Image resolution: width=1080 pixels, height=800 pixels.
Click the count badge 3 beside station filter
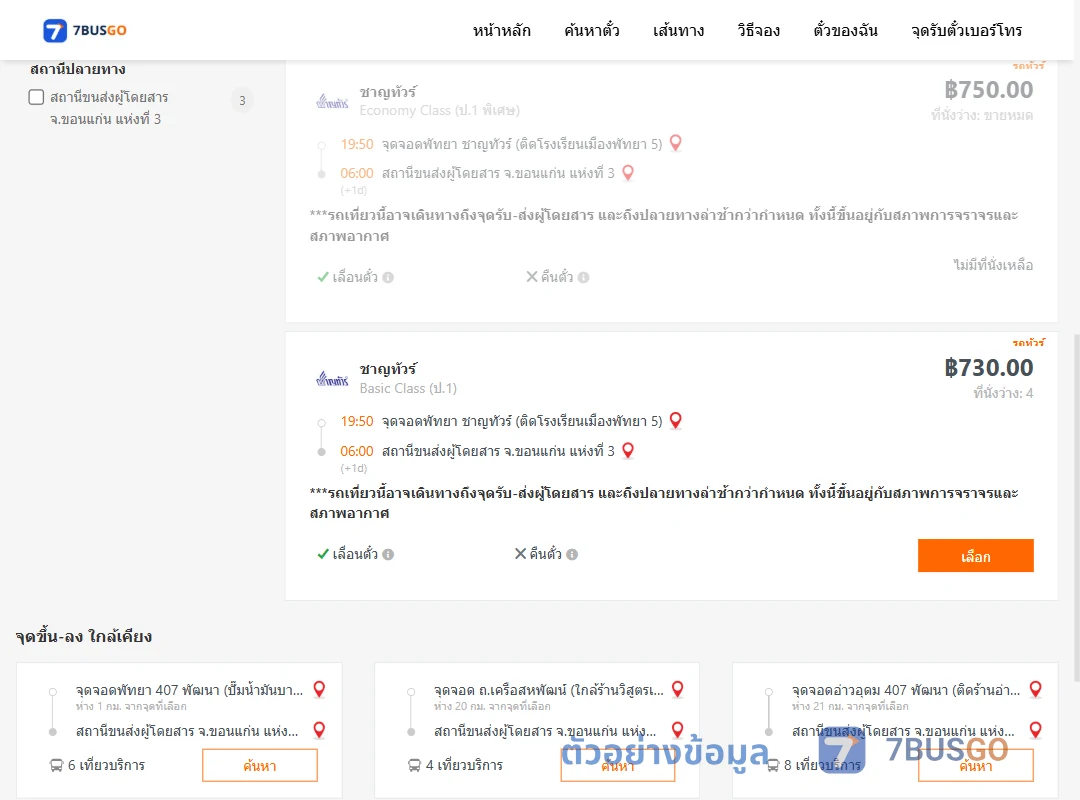coord(242,101)
